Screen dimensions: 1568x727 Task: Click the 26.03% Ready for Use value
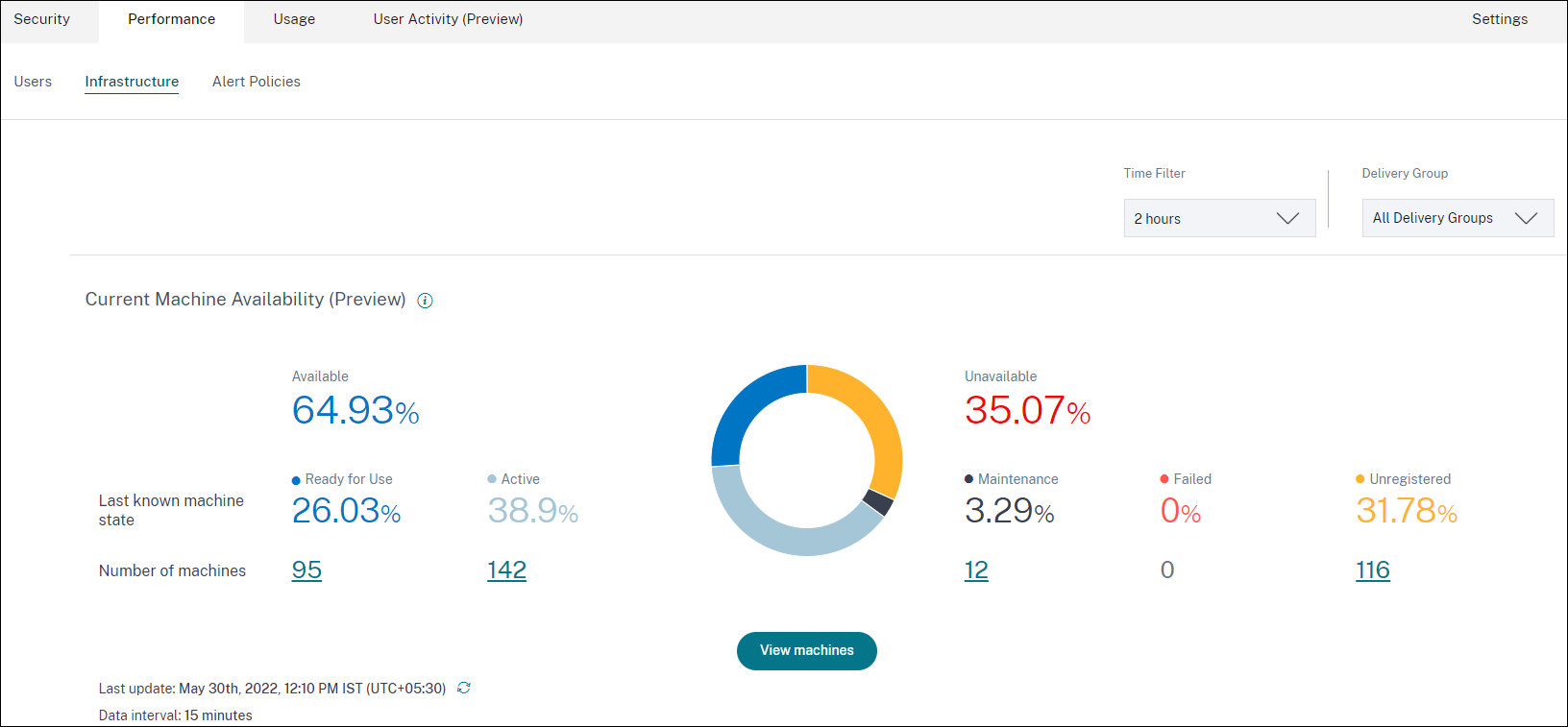click(346, 511)
